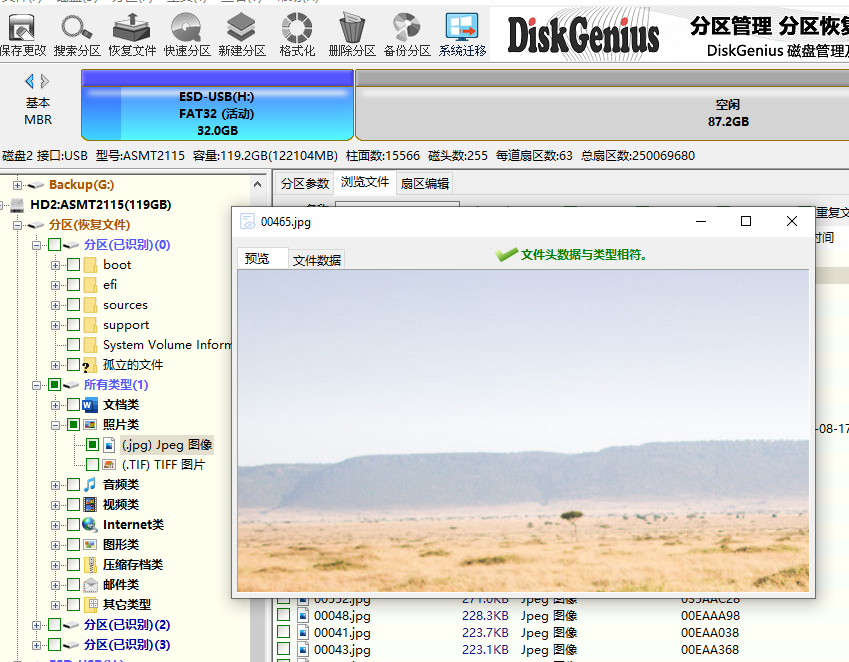Click the previewed landscape image of 00465.jpg

[523, 430]
